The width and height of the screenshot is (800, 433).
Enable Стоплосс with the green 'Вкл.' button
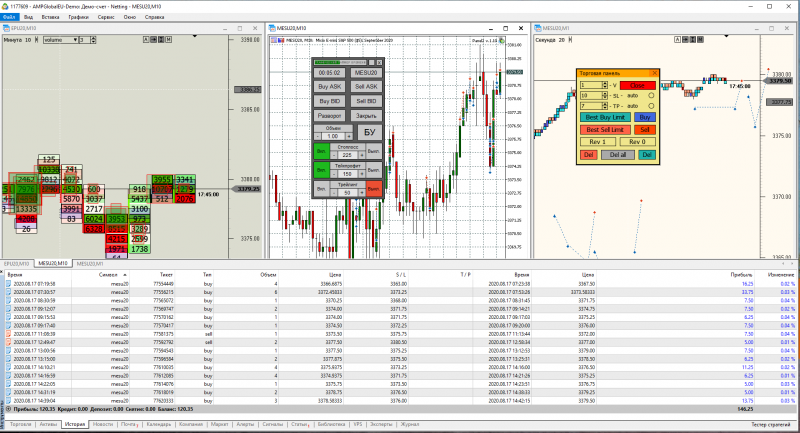[321, 151]
